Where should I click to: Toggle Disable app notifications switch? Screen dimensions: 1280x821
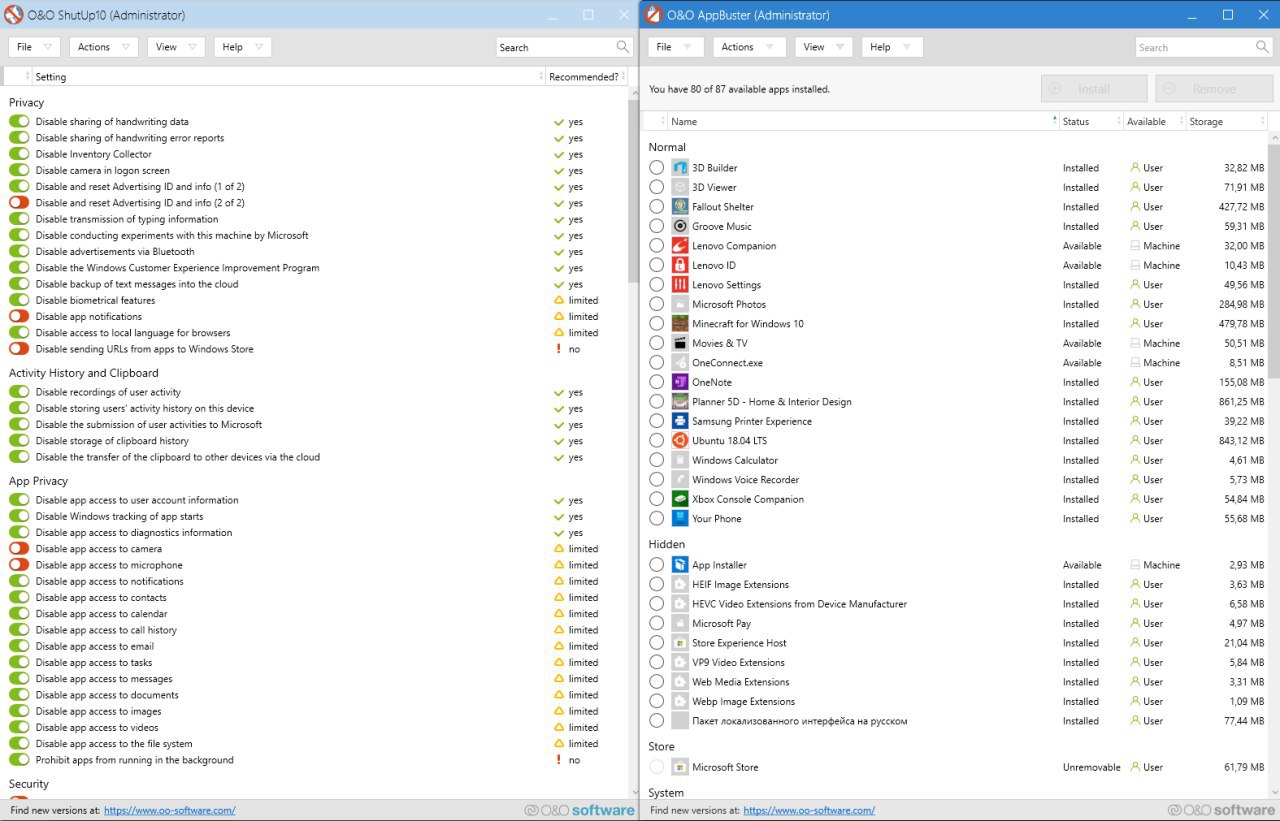click(19, 317)
